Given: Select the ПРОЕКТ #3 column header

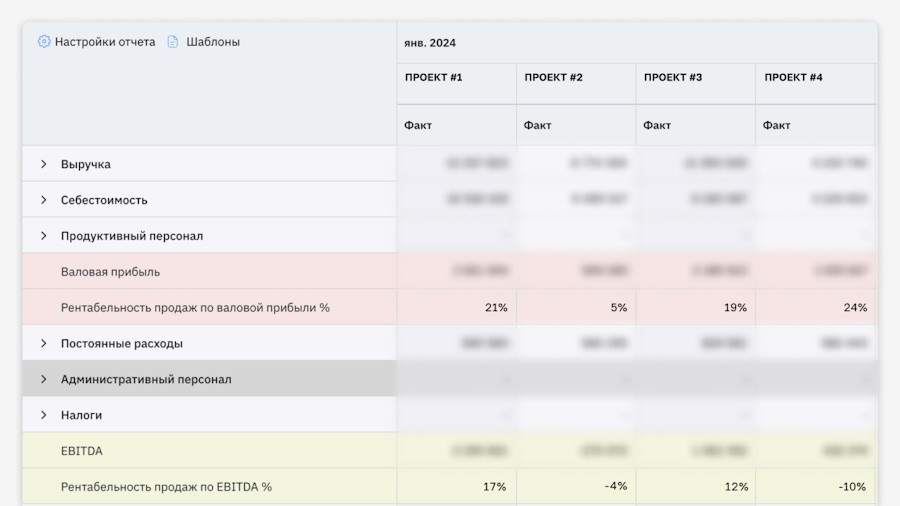Looking at the screenshot, I should (x=673, y=78).
